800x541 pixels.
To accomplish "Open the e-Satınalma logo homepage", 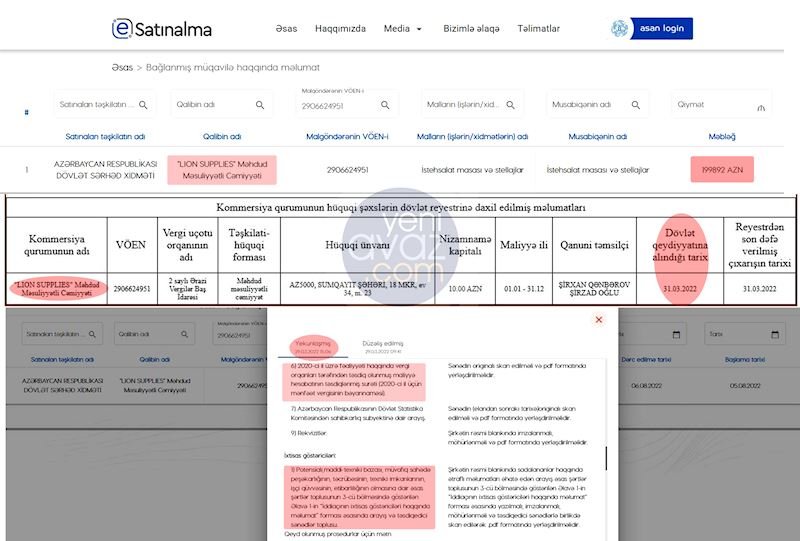I will click(161, 29).
